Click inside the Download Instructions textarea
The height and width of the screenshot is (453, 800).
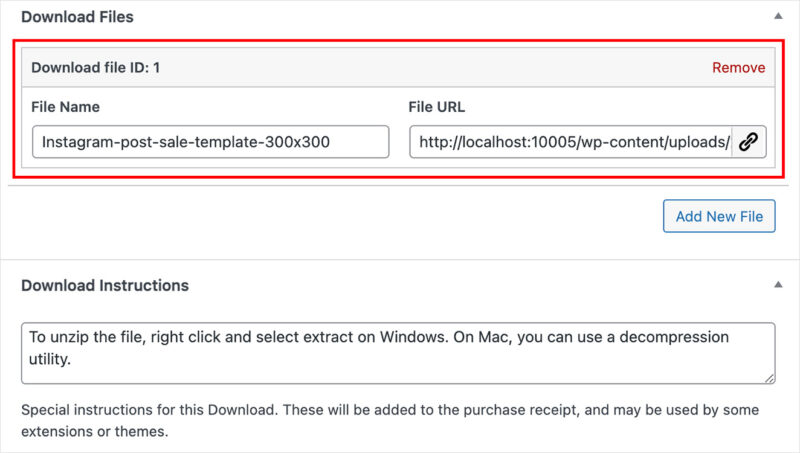click(x=398, y=353)
